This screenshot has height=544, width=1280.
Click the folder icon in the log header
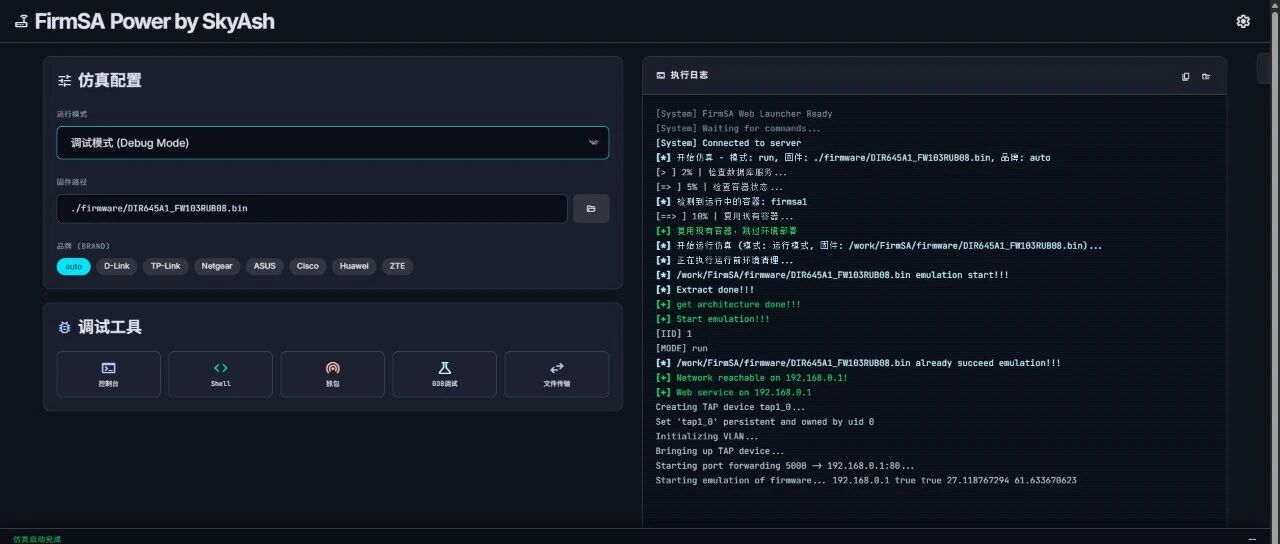point(1206,76)
